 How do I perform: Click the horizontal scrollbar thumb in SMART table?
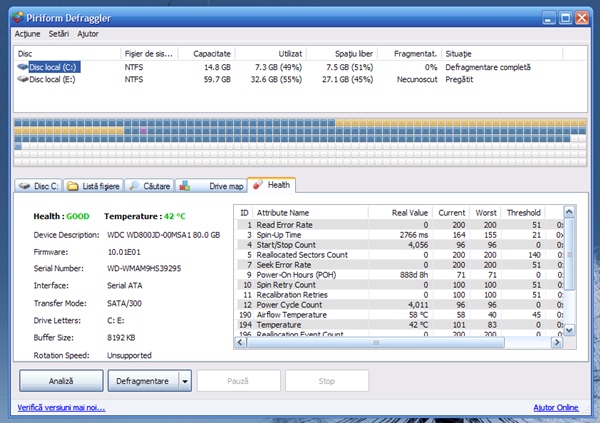376,342
